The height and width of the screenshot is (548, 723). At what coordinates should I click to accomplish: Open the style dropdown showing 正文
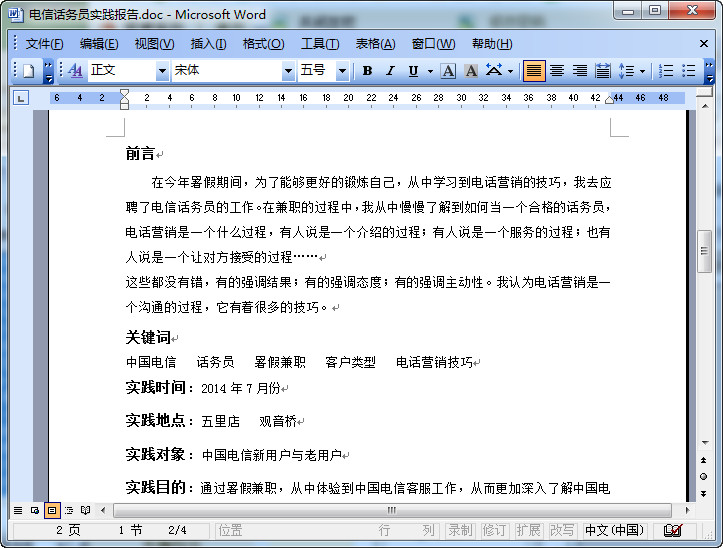[x=162, y=71]
